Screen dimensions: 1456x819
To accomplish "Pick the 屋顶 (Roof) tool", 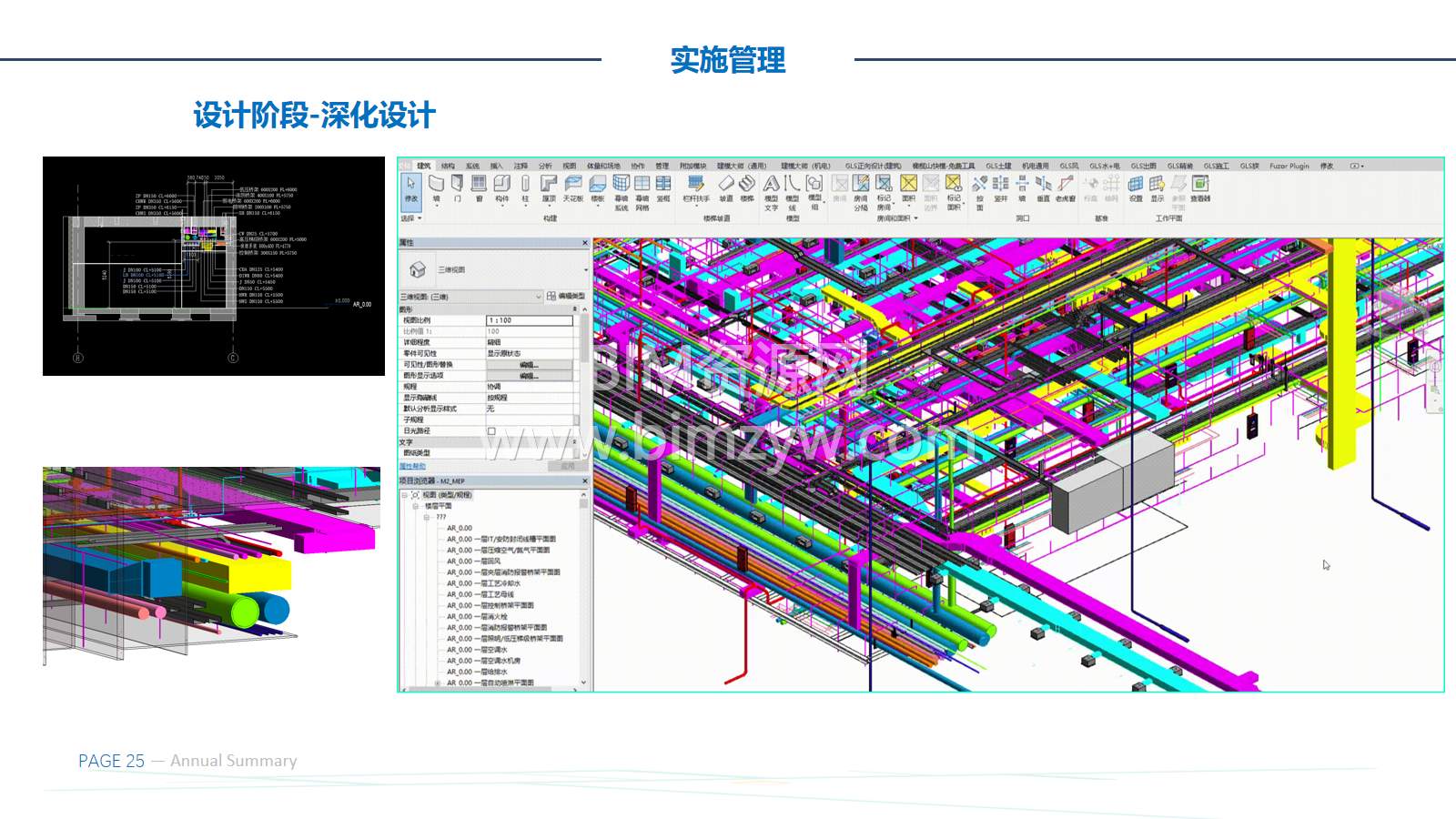I will (x=549, y=188).
